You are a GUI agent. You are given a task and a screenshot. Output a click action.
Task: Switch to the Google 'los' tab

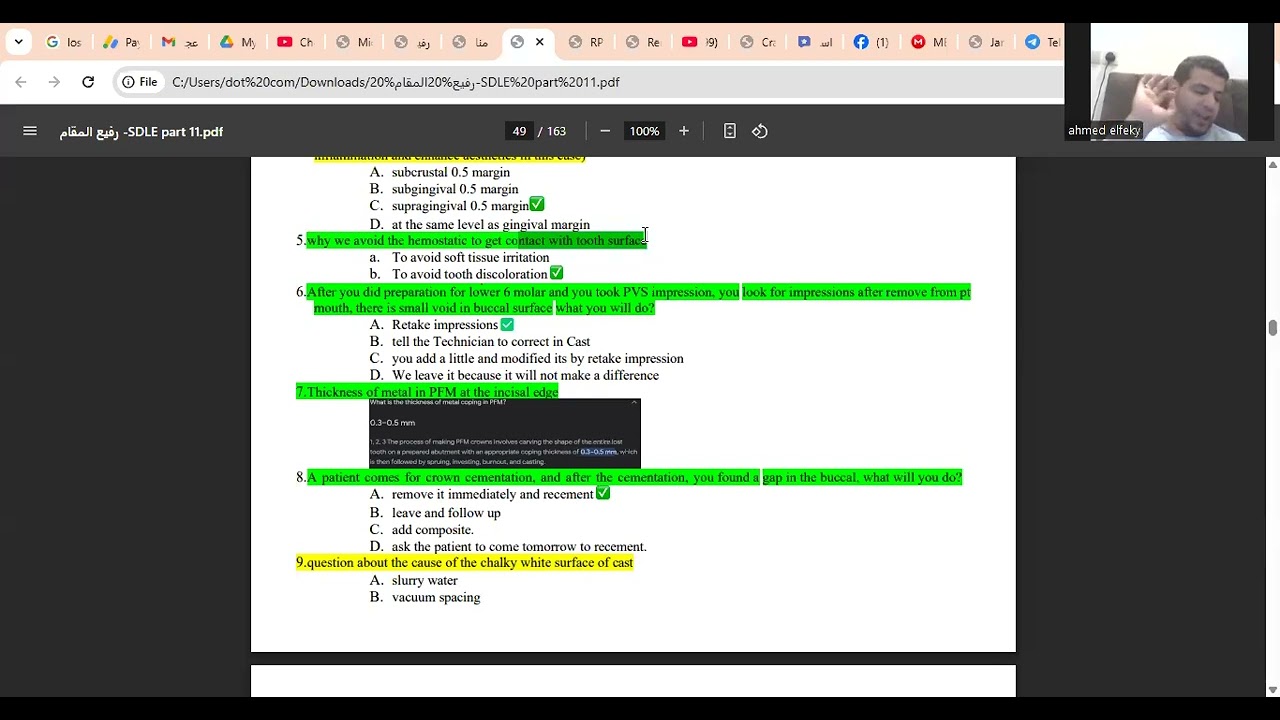click(64, 42)
